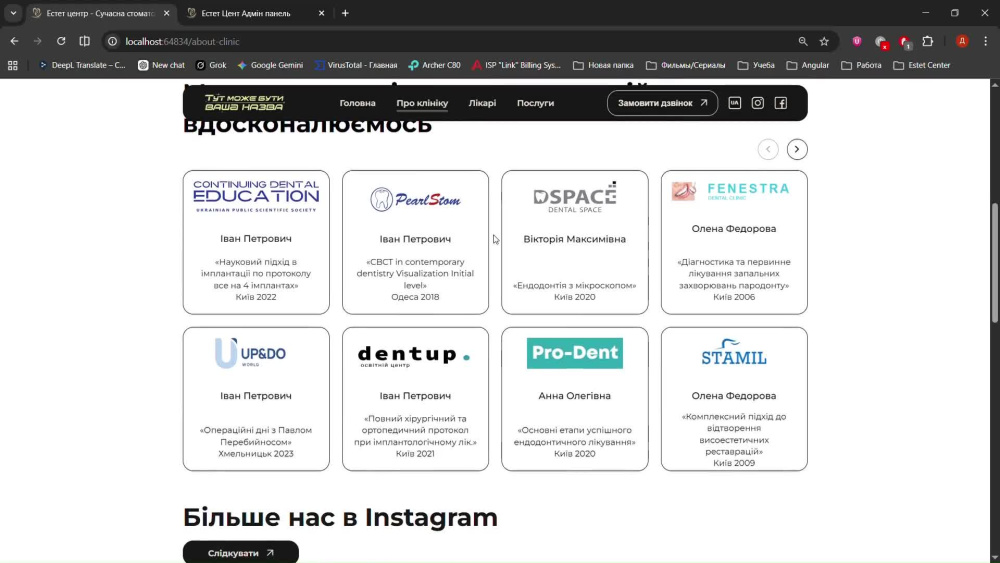The height and width of the screenshot is (563, 1000).
Task: Open Головна in site navigation
Action: [357, 103]
